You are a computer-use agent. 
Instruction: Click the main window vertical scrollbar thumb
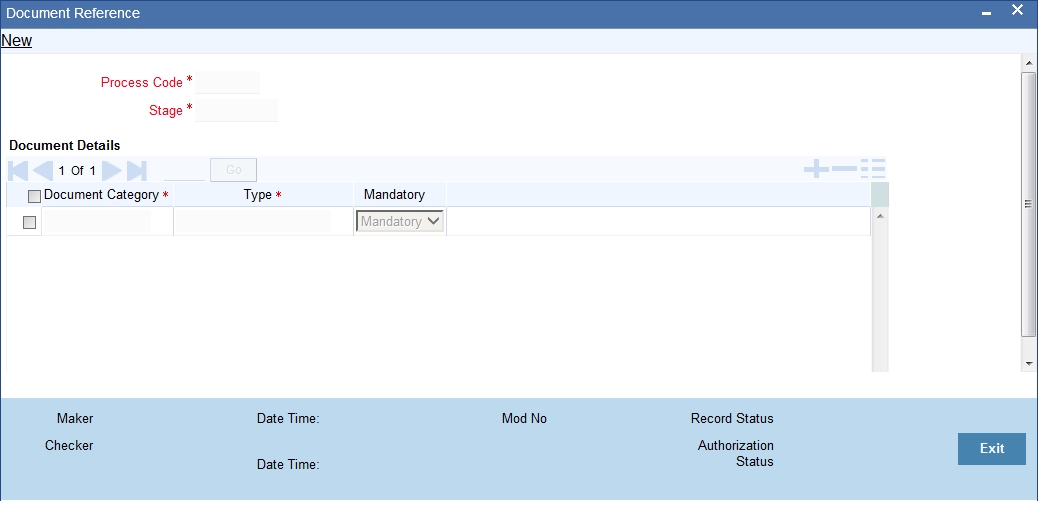(1028, 204)
